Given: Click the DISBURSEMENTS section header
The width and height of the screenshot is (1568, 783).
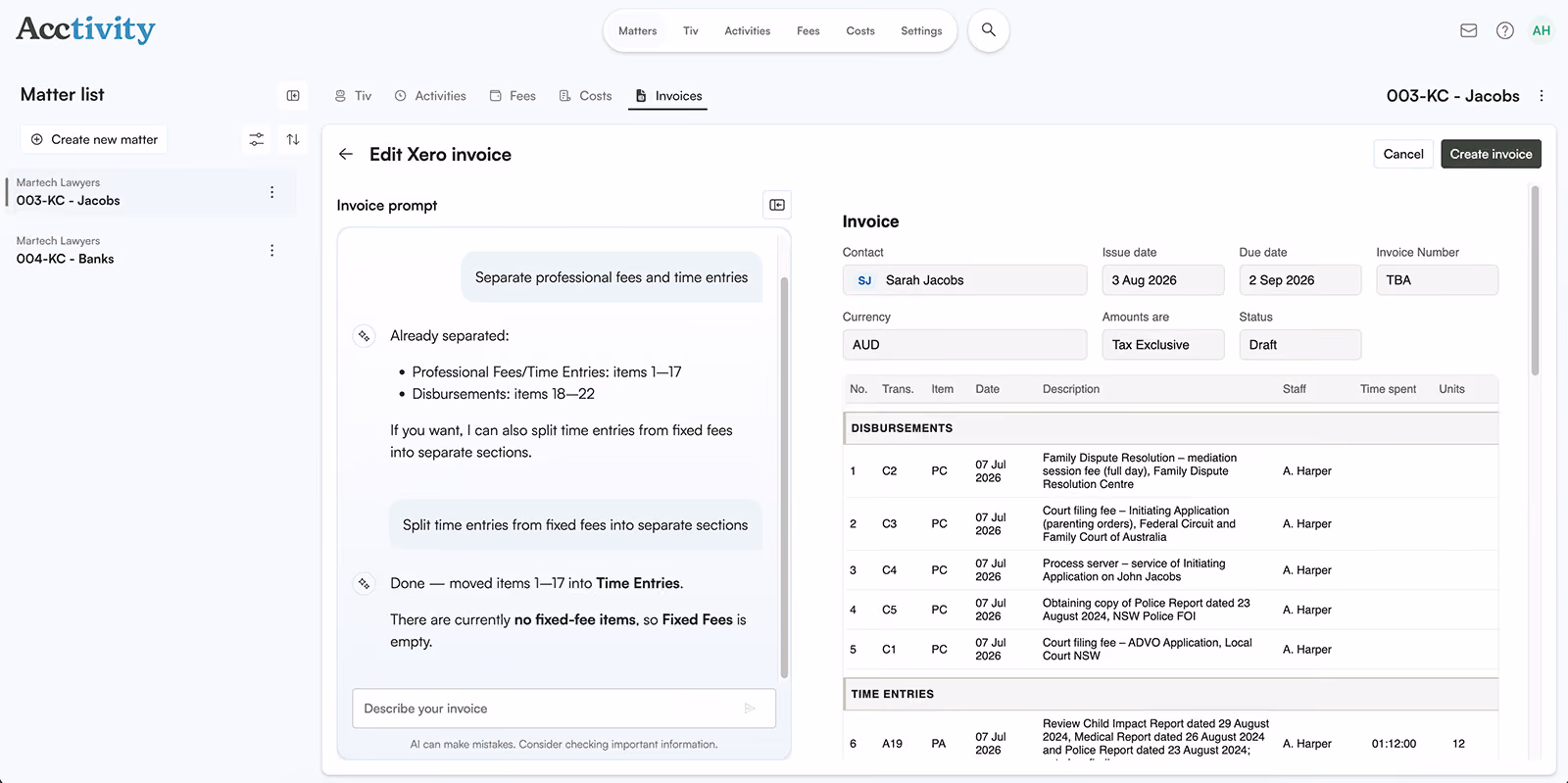Looking at the screenshot, I should [x=1170, y=428].
